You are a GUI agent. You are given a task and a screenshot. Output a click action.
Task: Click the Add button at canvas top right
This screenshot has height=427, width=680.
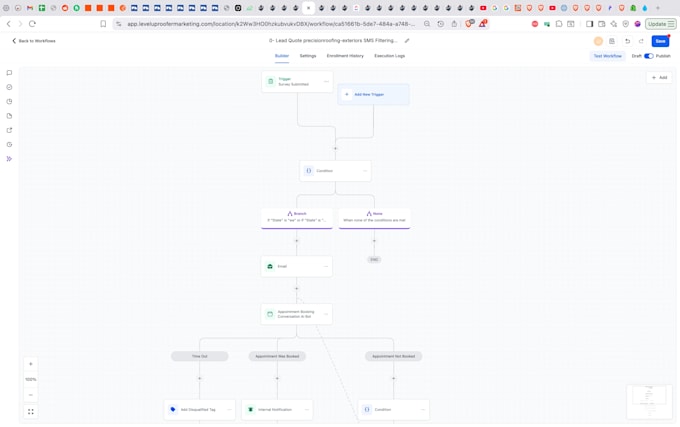click(660, 78)
